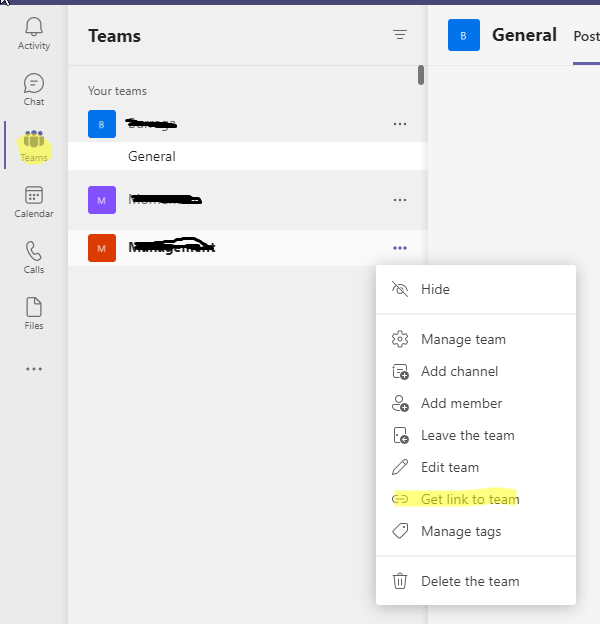Choose Delete the team menu entry
The width and height of the screenshot is (600, 624).
[x=476, y=581]
